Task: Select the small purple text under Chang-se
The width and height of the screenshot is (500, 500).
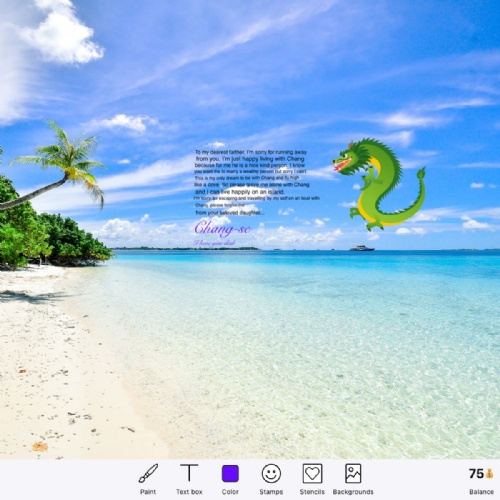Action: click(214, 243)
